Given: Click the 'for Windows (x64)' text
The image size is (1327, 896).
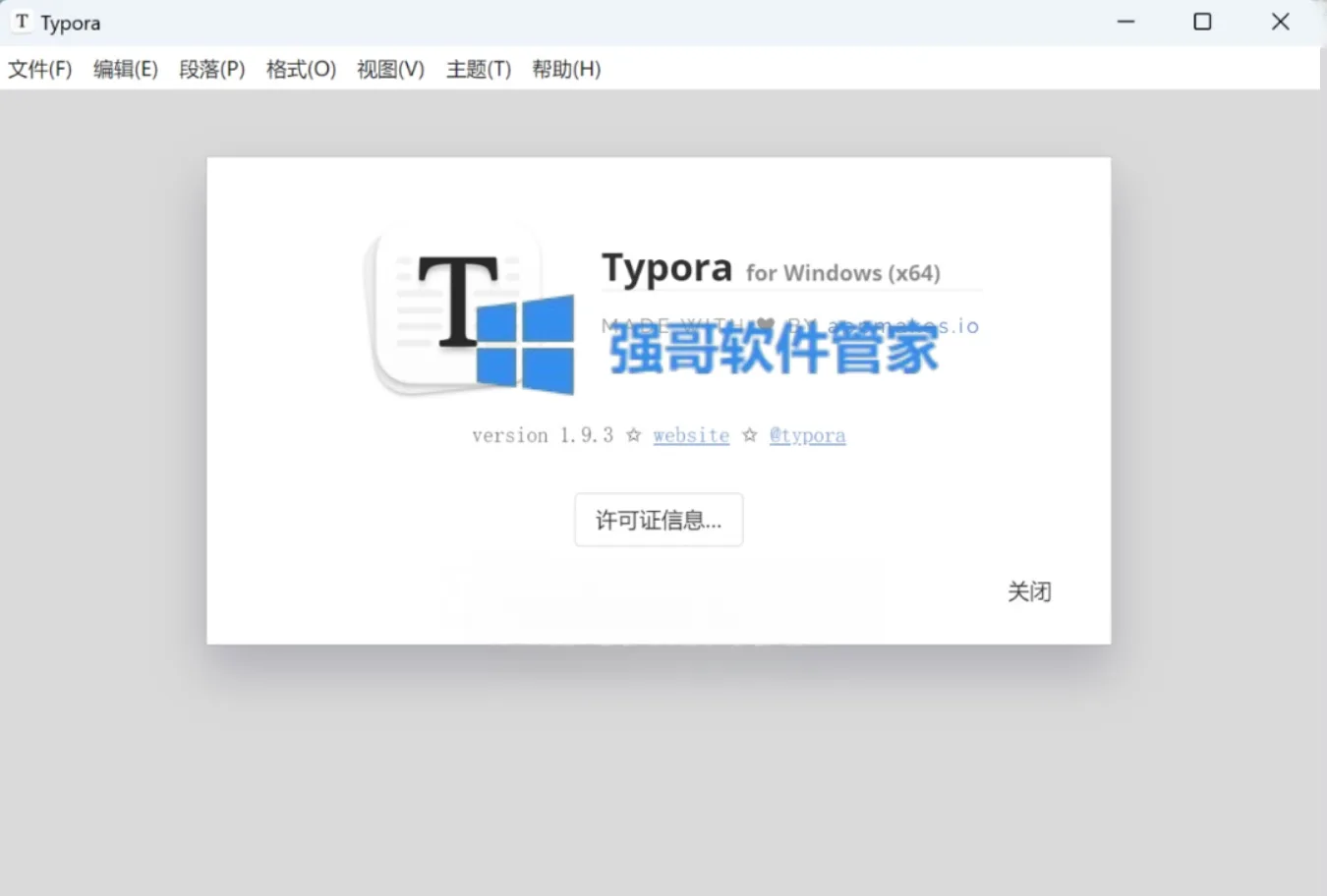Looking at the screenshot, I should 842,273.
